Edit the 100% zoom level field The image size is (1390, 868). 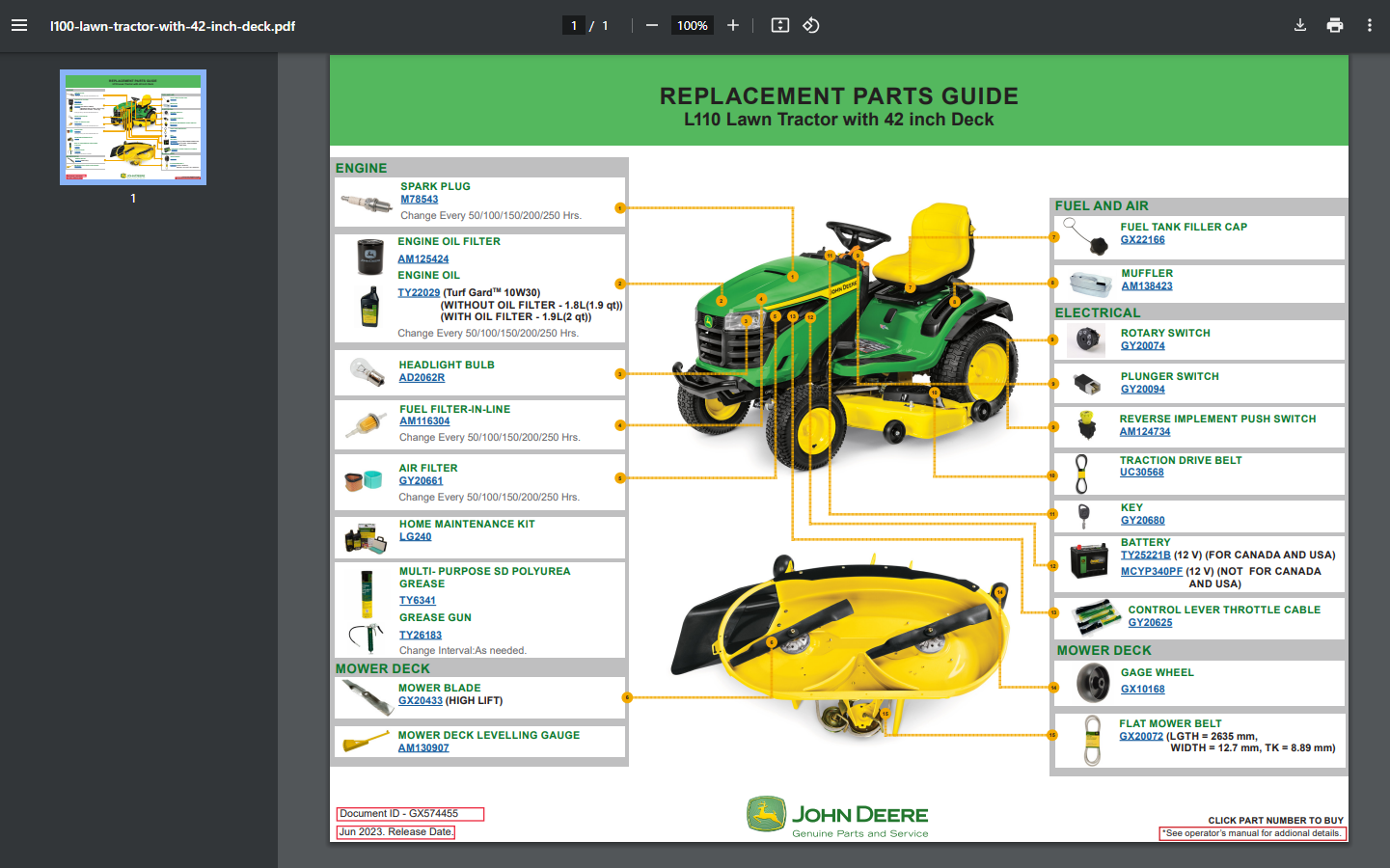[x=693, y=26]
